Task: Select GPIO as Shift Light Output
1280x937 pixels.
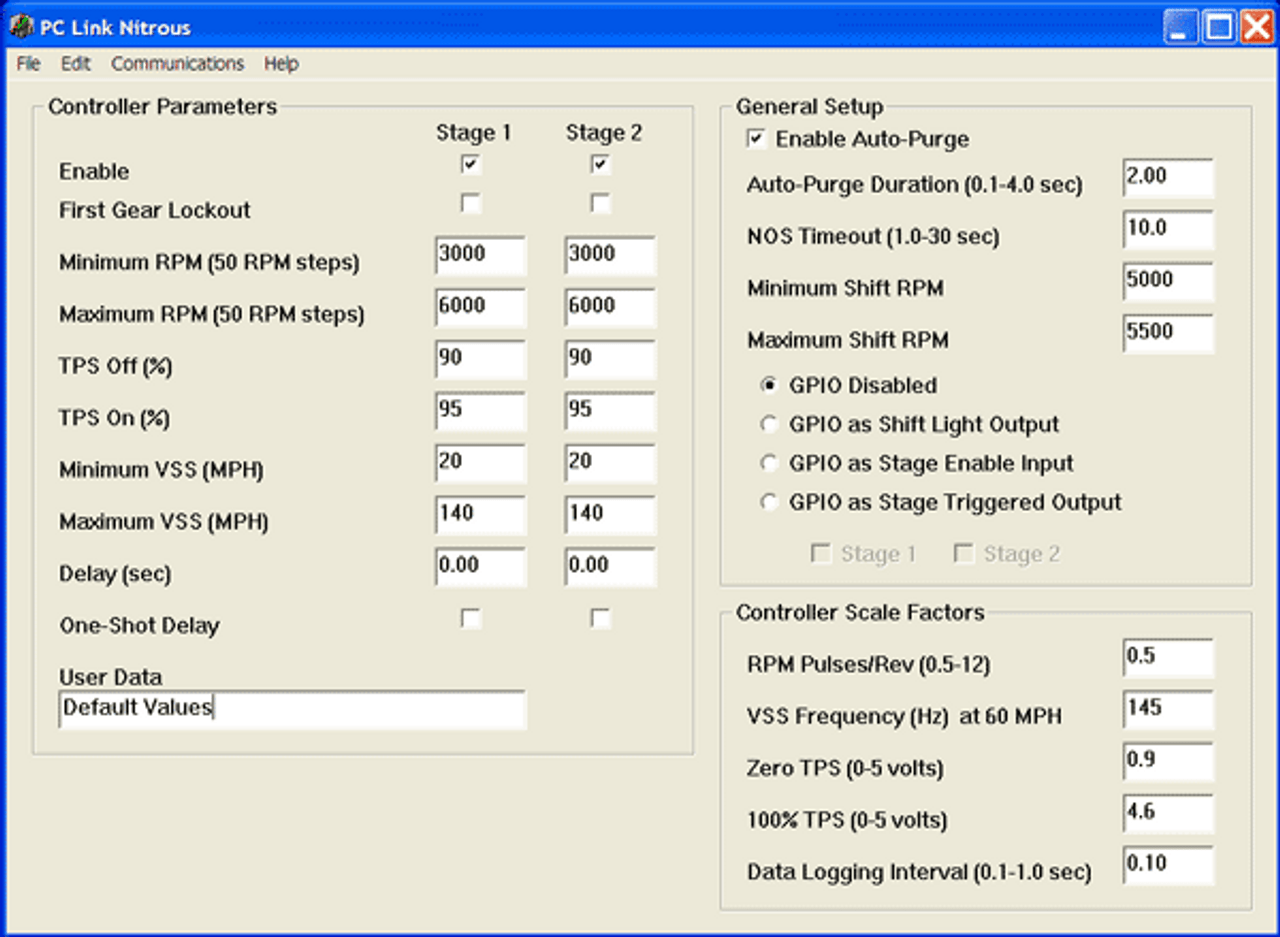Action: coord(769,425)
